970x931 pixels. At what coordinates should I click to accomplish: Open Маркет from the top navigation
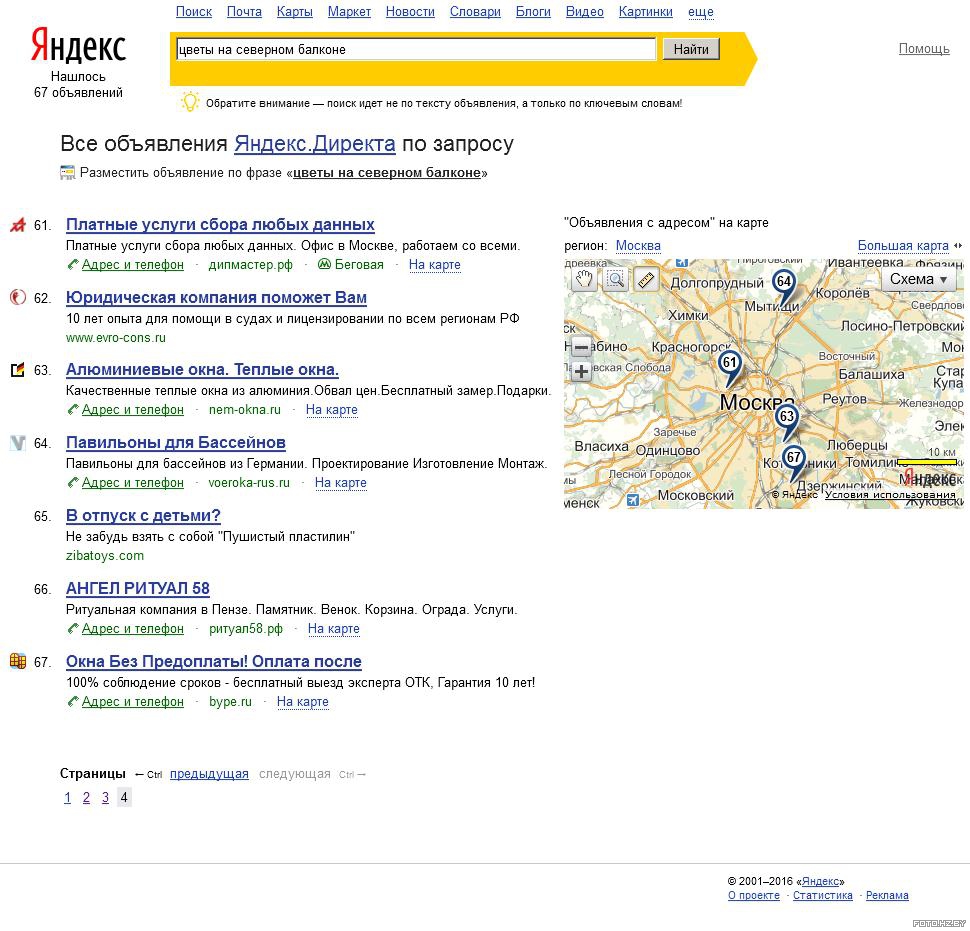(350, 12)
